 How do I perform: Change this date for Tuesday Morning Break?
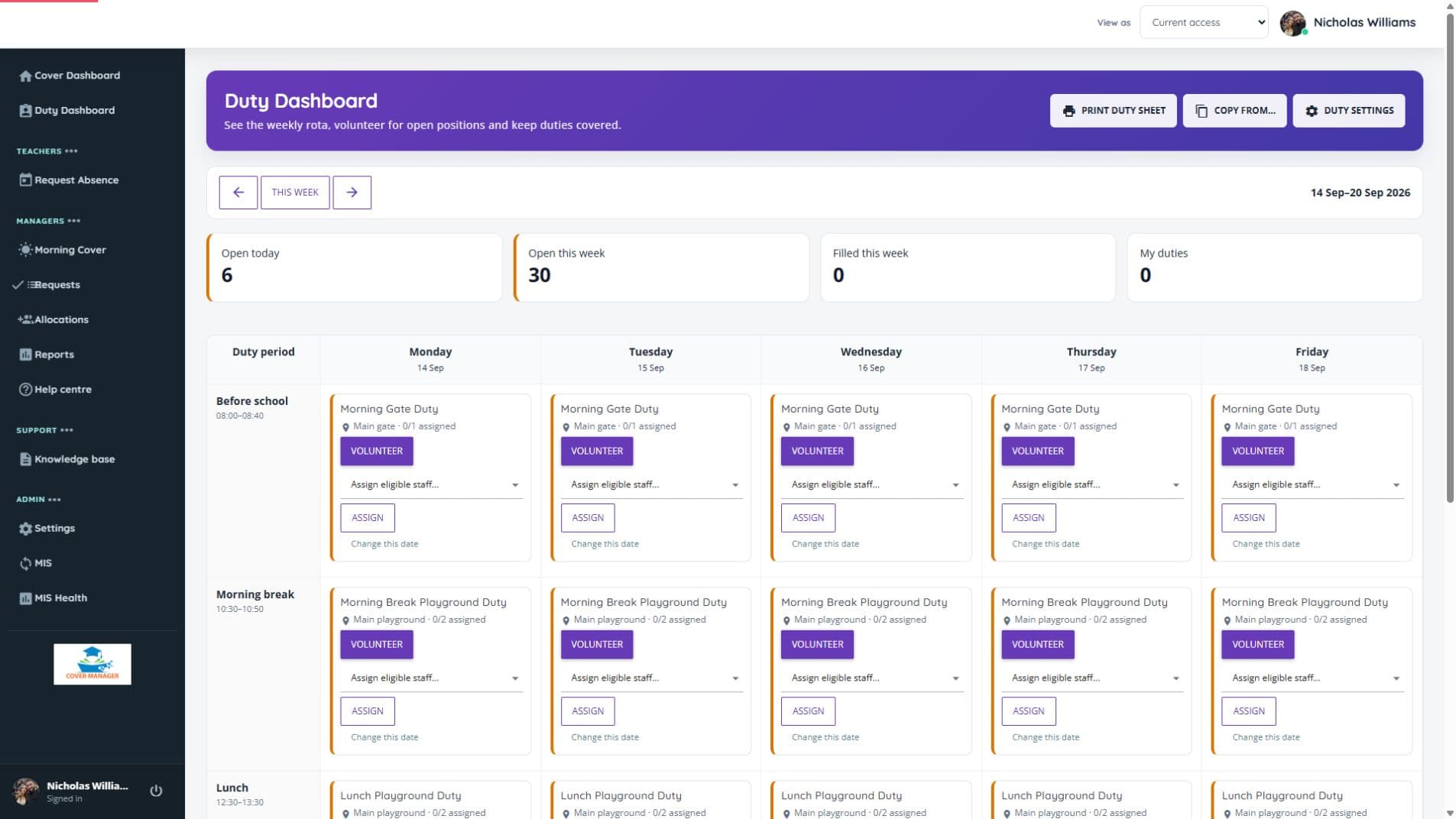coord(605,737)
